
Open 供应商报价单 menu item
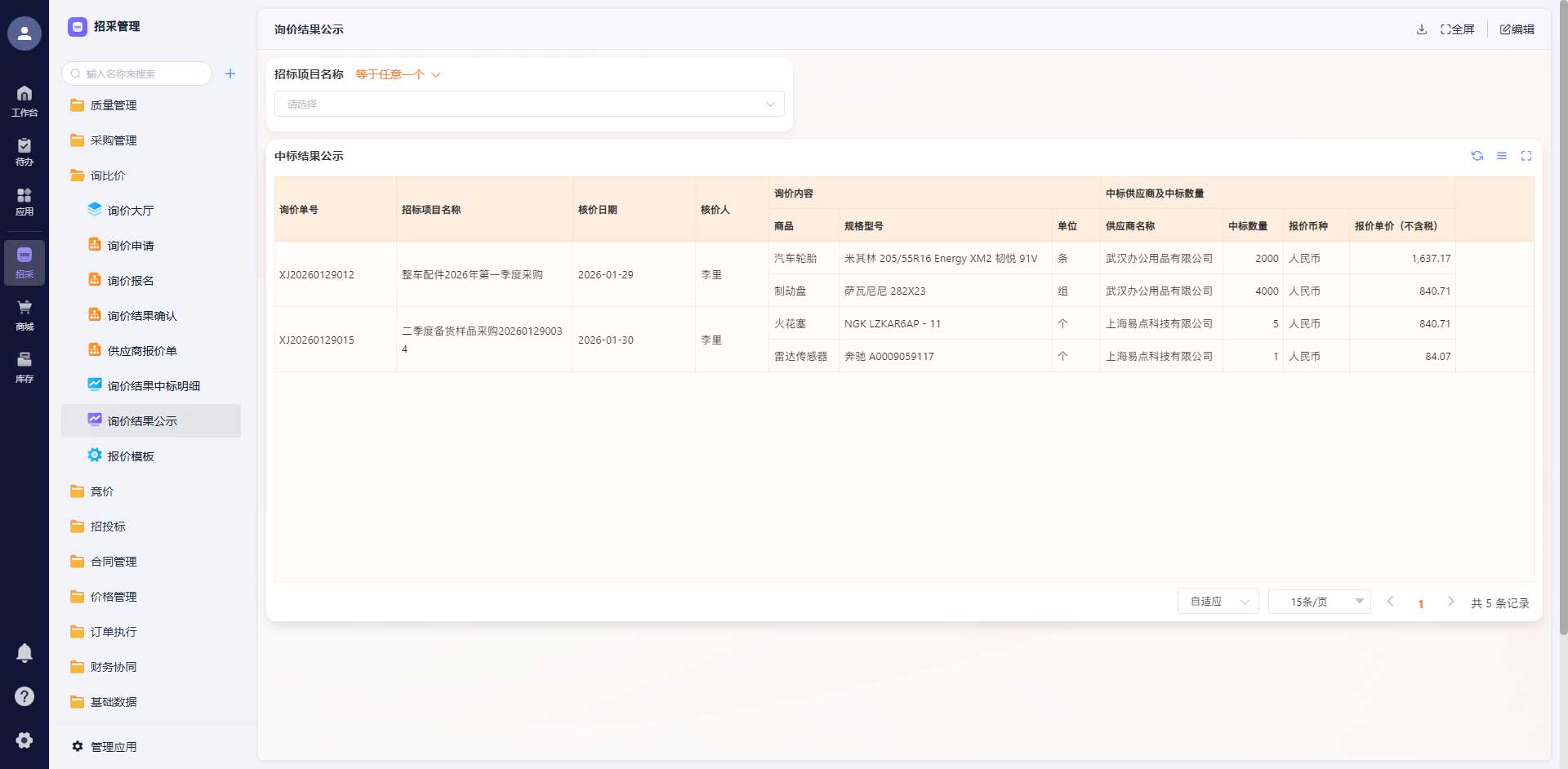pyautogui.click(x=151, y=351)
